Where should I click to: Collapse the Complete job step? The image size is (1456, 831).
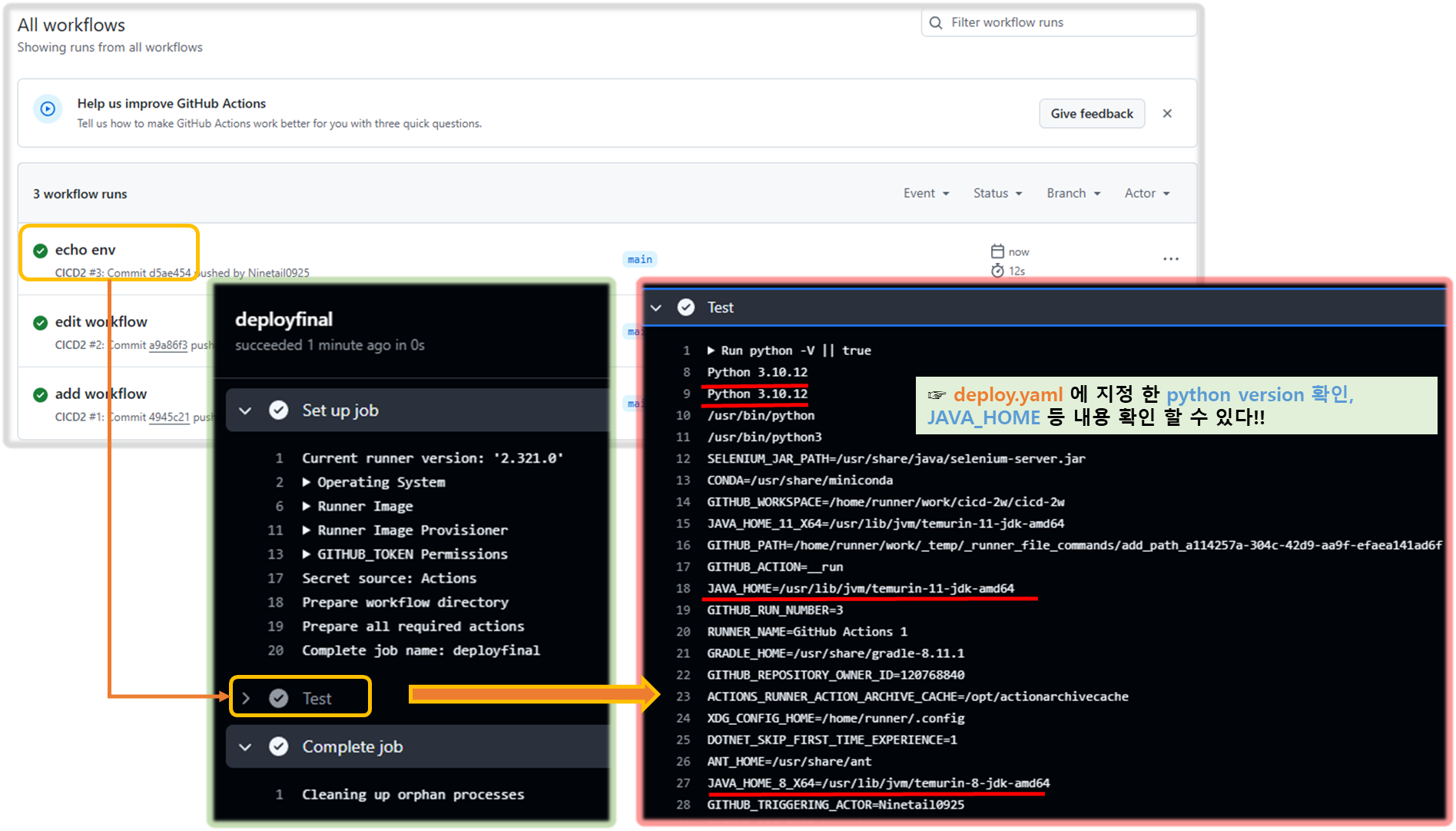click(x=245, y=746)
